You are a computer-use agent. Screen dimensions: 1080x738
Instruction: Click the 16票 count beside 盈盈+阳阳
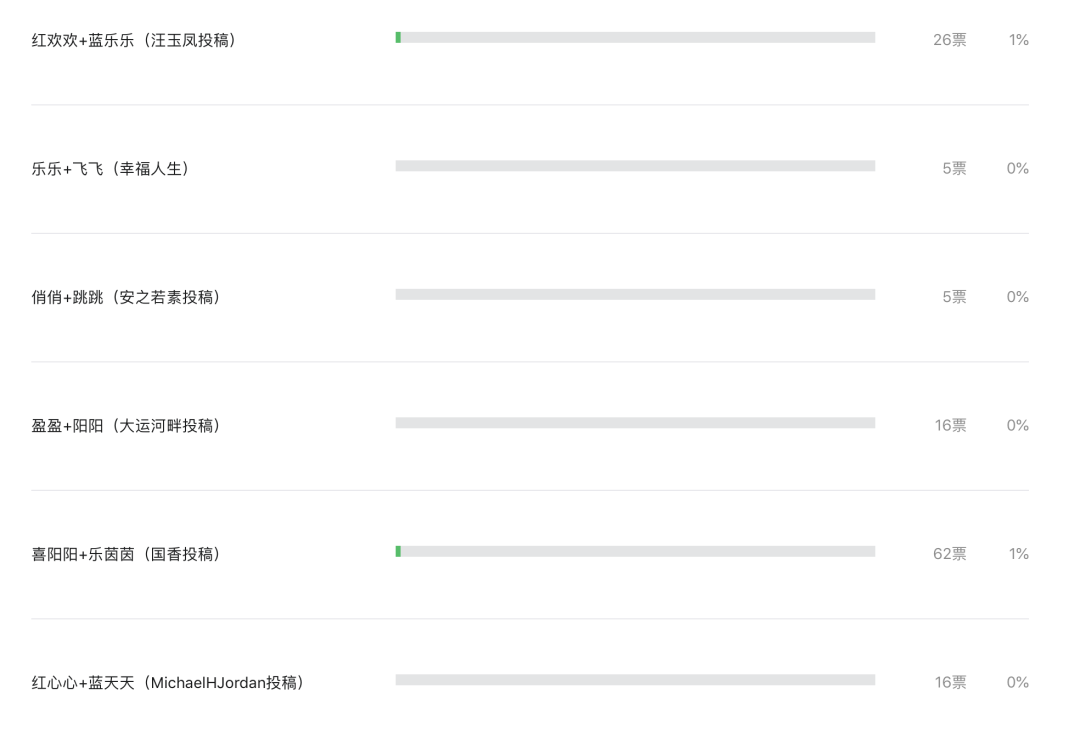click(950, 425)
